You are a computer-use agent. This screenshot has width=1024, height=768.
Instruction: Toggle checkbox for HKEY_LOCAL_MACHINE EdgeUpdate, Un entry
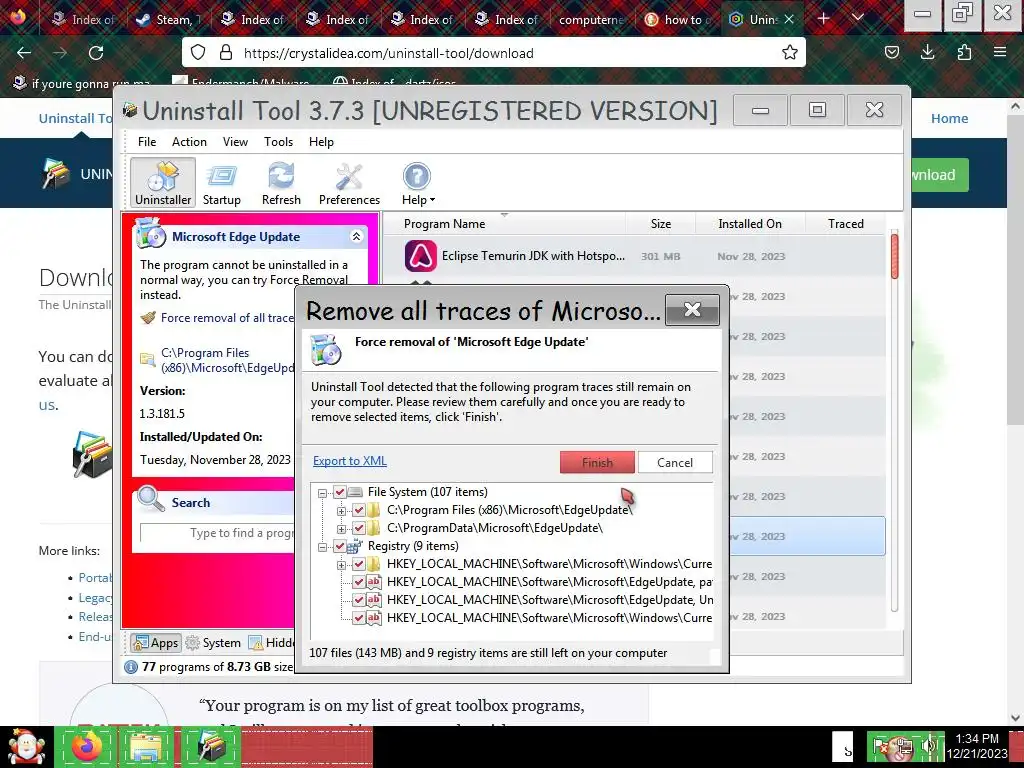coord(359,600)
